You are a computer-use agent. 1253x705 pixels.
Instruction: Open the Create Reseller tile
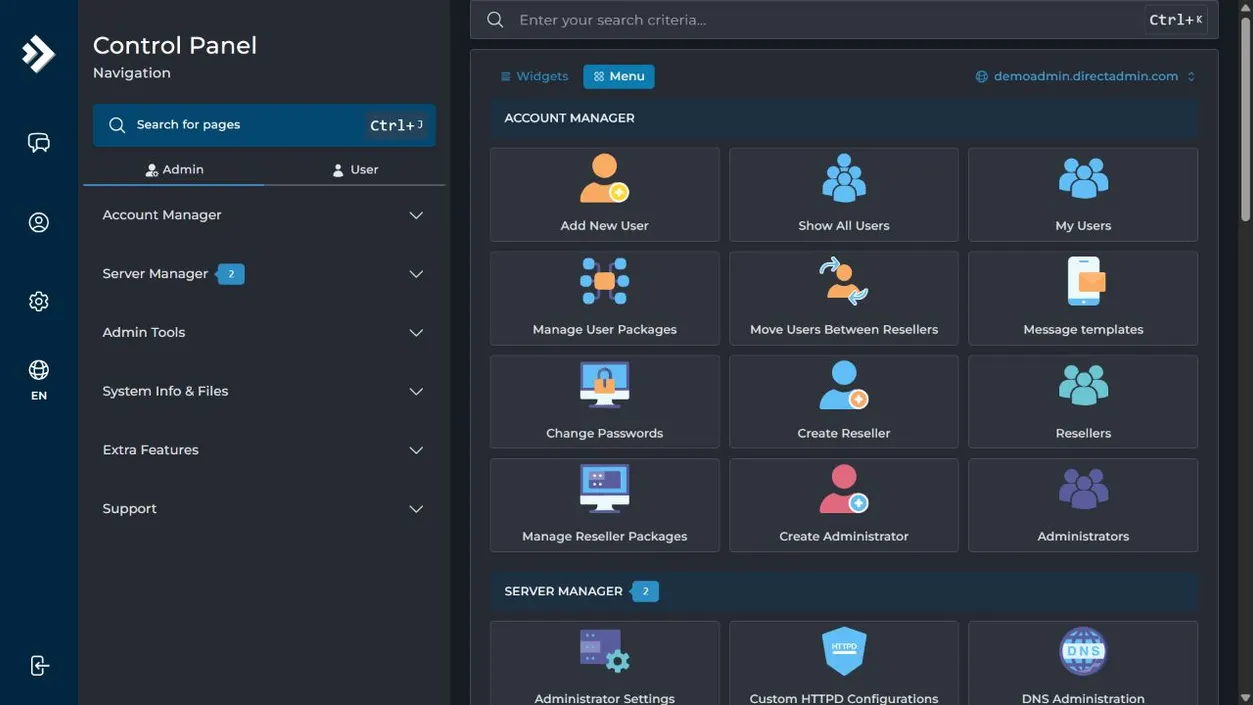point(844,402)
